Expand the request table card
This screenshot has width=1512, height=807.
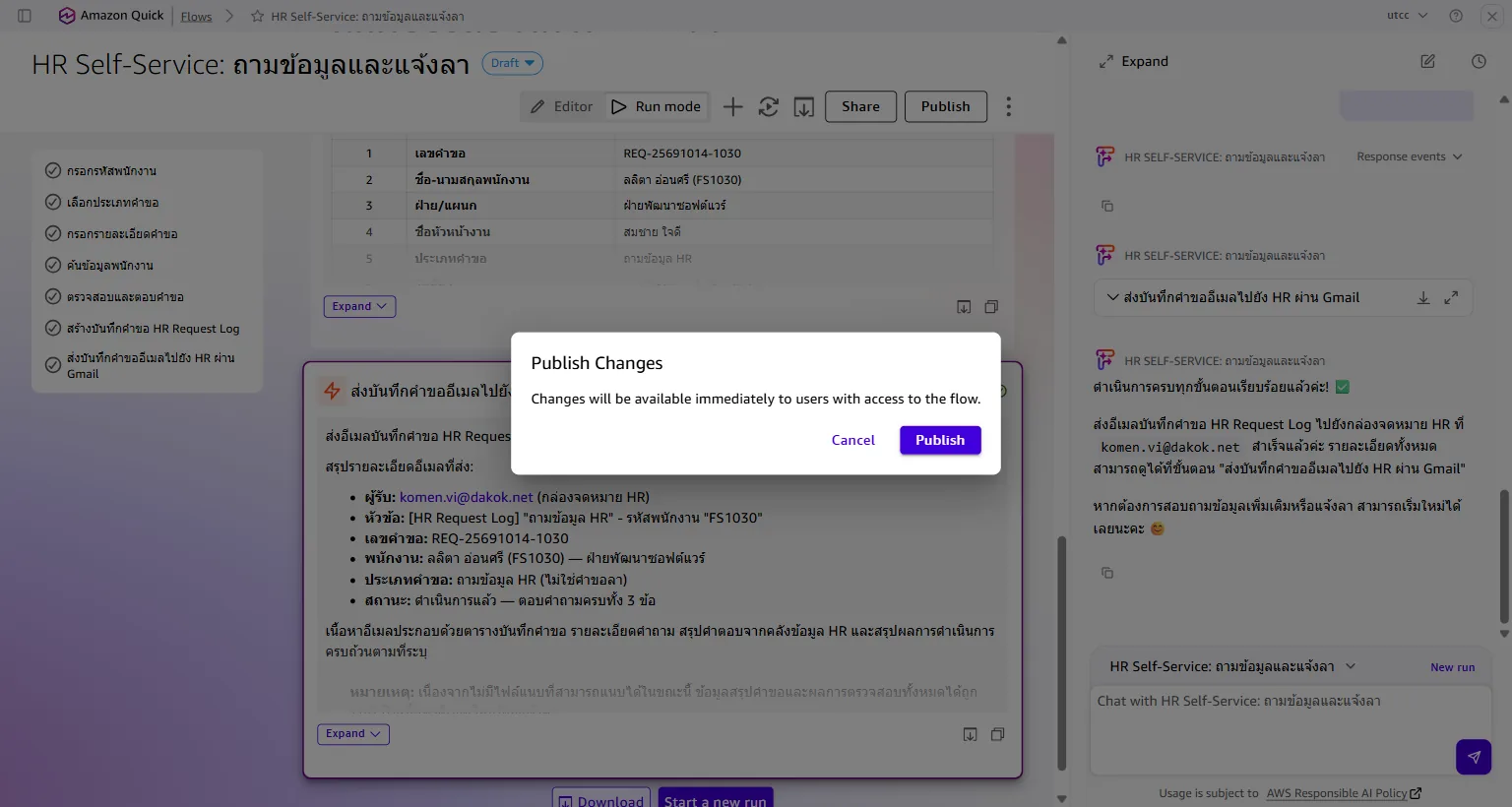[x=359, y=307]
